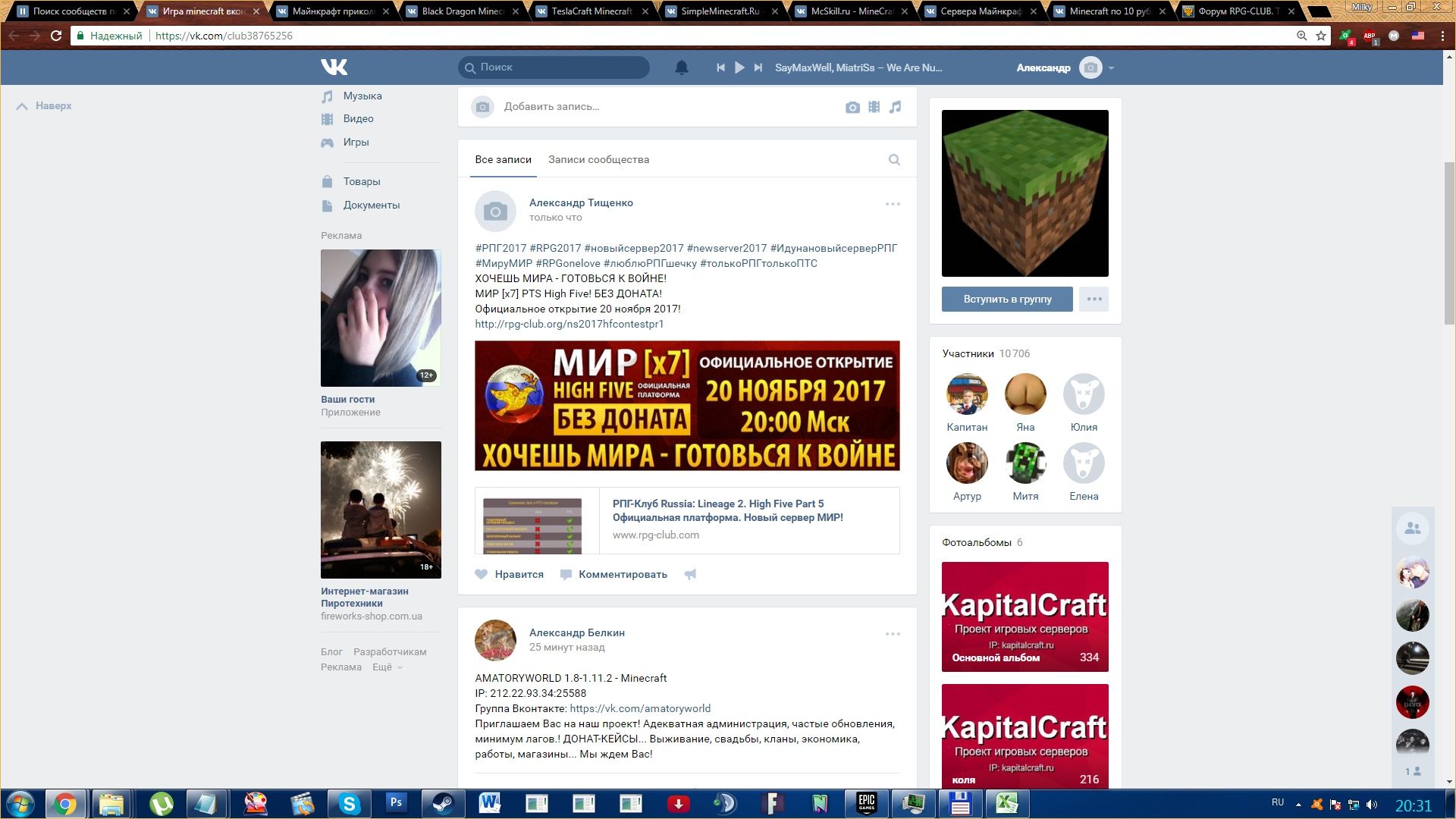
Task: Share Tishchenko's post with megaphone icon
Action: [690, 574]
